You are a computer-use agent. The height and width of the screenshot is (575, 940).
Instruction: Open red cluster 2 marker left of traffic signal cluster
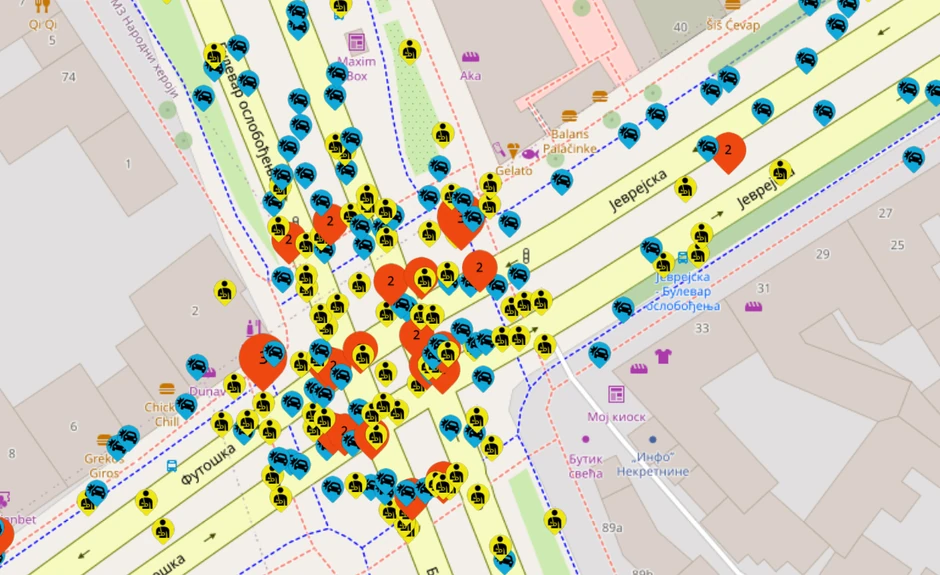[391, 283]
